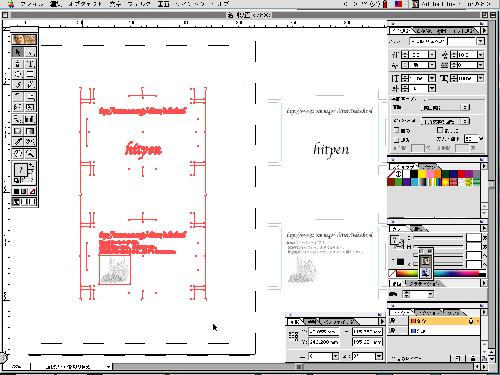Switch to second tab in Swatches panel
This screenshot has width=500, height=375.
(x=429, y=166)
